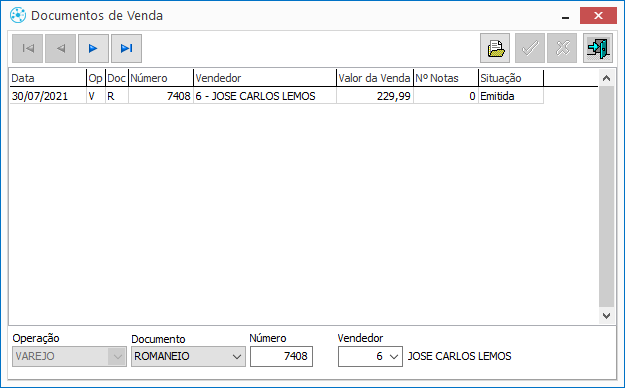Click the Doc column header
The width and height of the screenshot is (625, 388).
coord(116,78)
